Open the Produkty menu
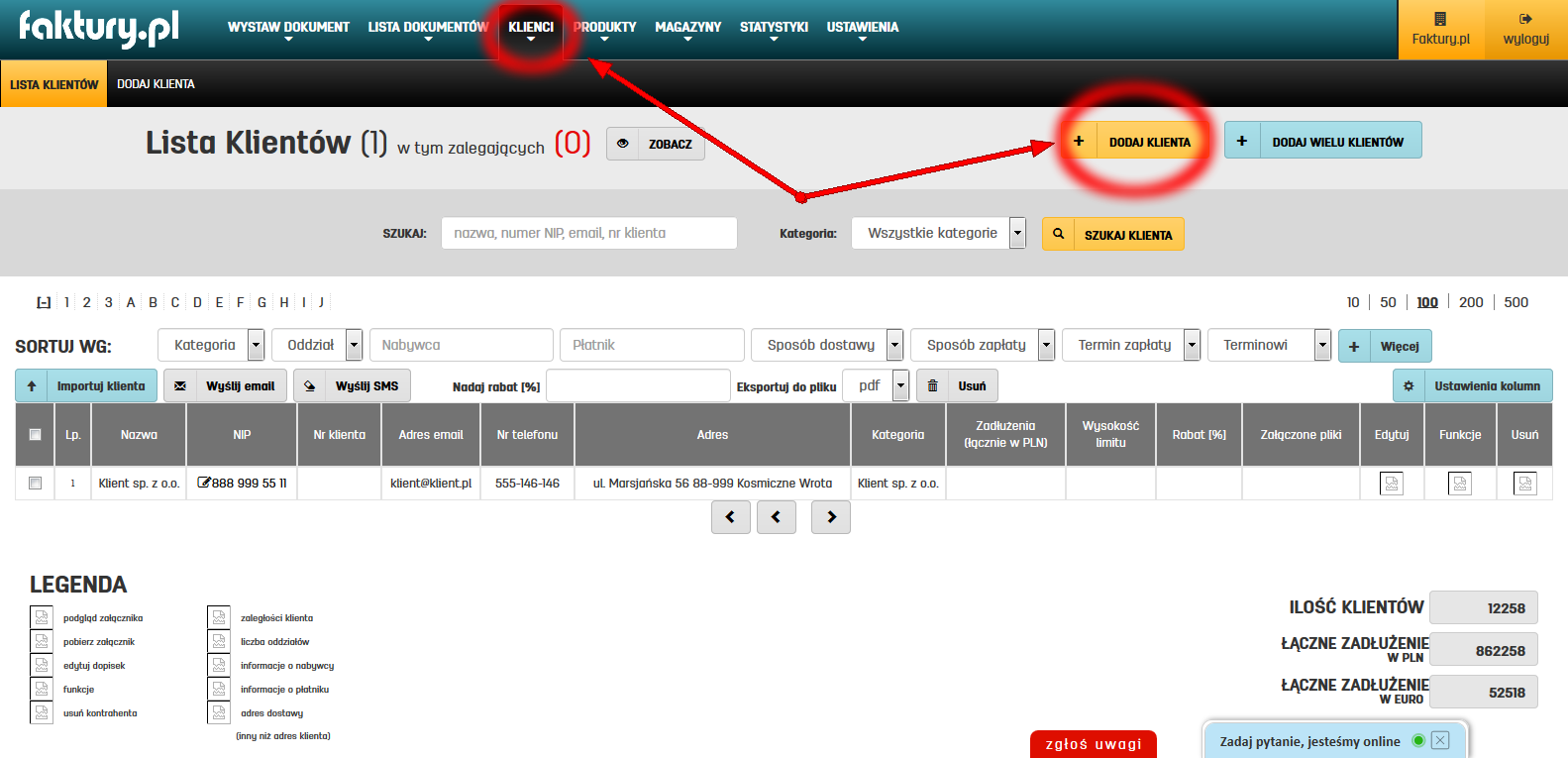Image resolution: width=1568 pixels, height=758 pixels. click(604, 28)
